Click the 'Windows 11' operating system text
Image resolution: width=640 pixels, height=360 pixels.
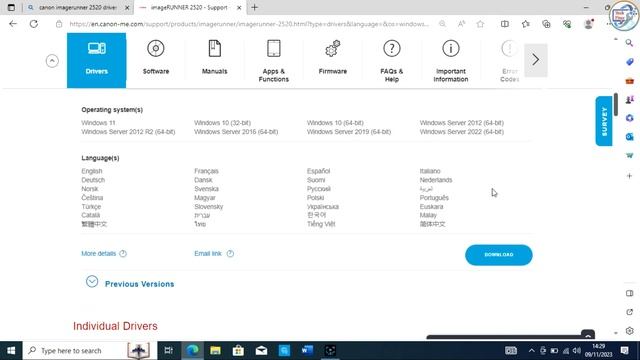tap(98, 123)
